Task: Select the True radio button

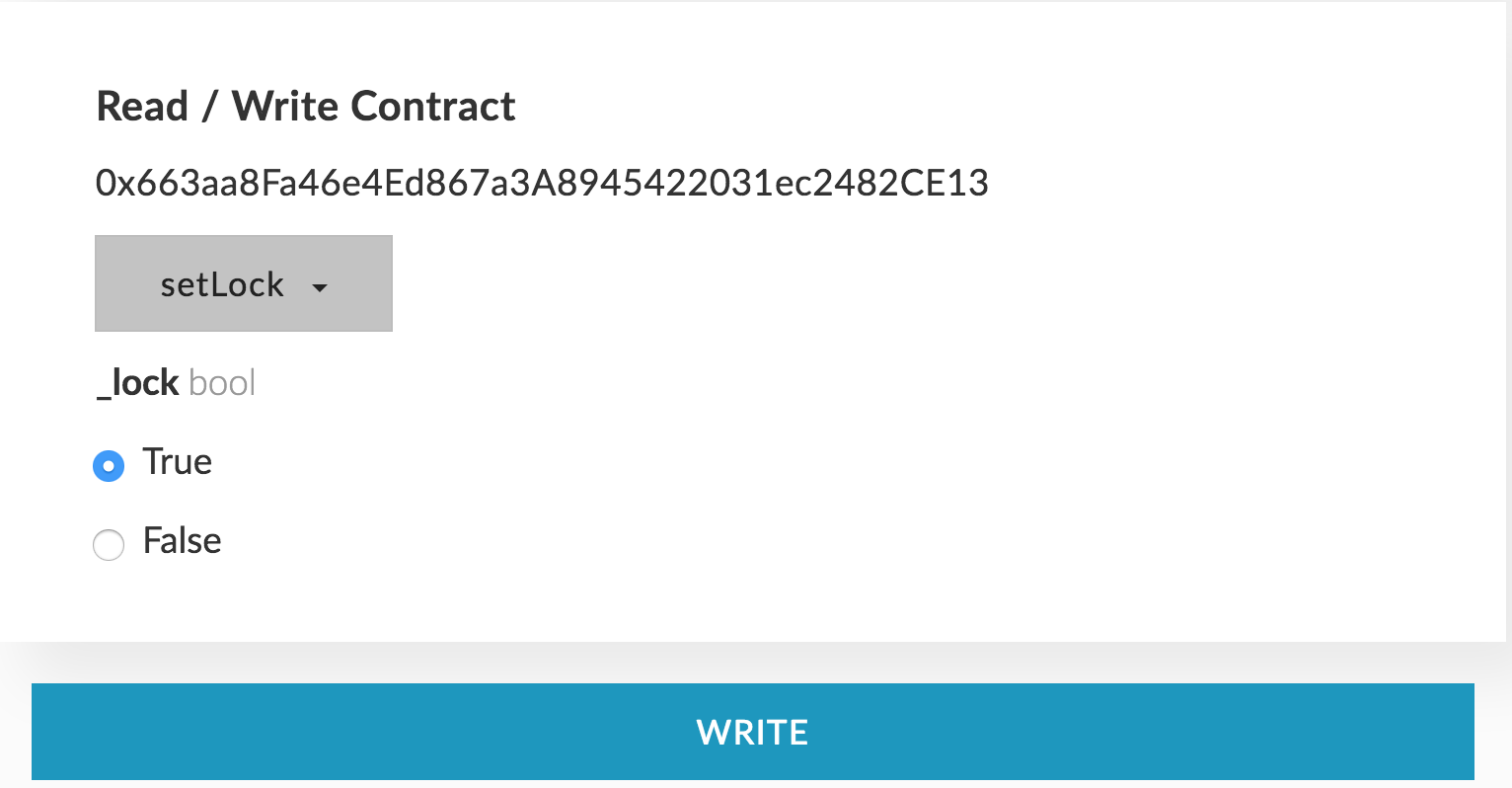Action: click(x=109, y=465)
